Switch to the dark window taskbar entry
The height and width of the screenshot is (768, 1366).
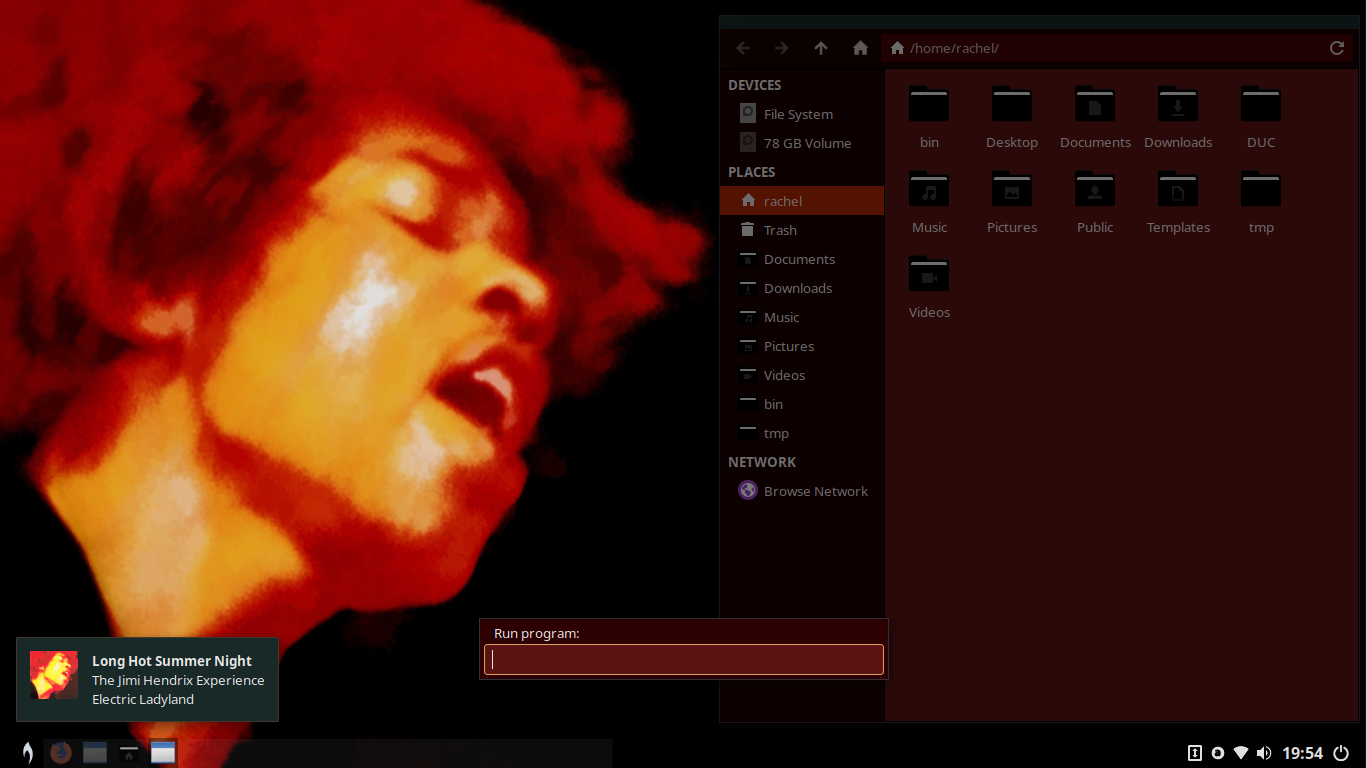click(95, 752)
